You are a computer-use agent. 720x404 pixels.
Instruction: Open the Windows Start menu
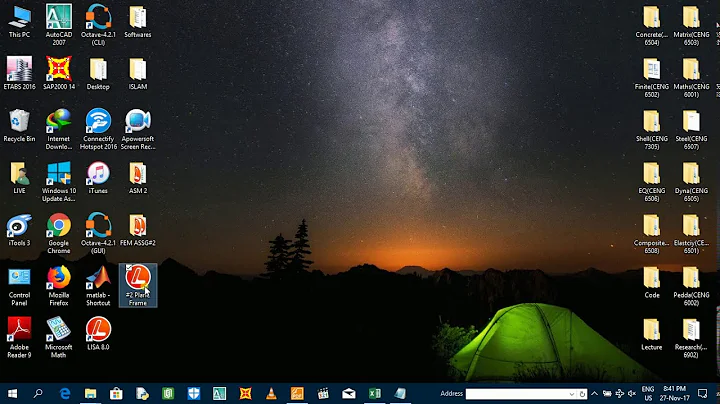tap(12, 393)
